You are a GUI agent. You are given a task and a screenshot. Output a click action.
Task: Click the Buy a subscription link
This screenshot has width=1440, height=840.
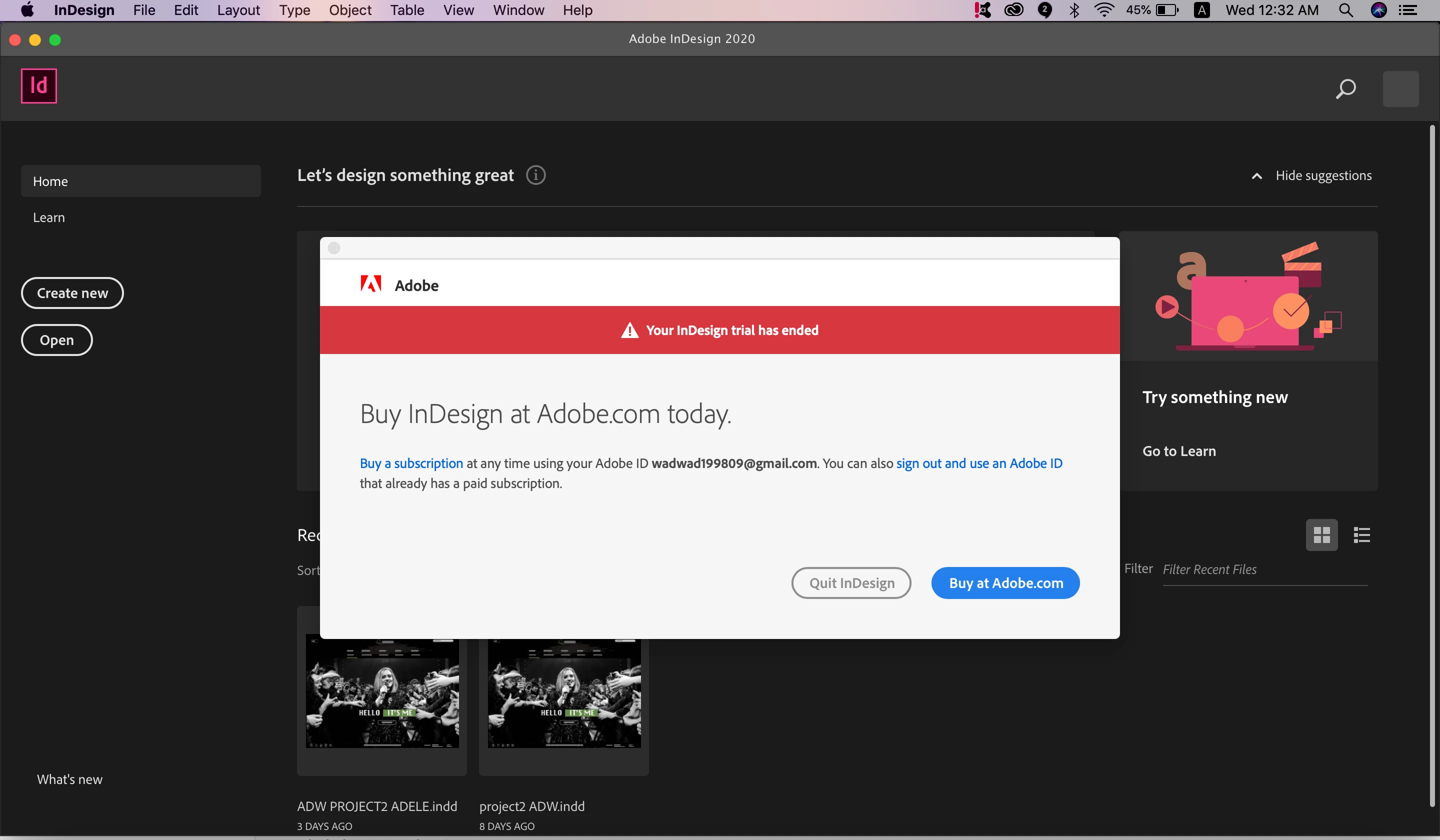411,463
